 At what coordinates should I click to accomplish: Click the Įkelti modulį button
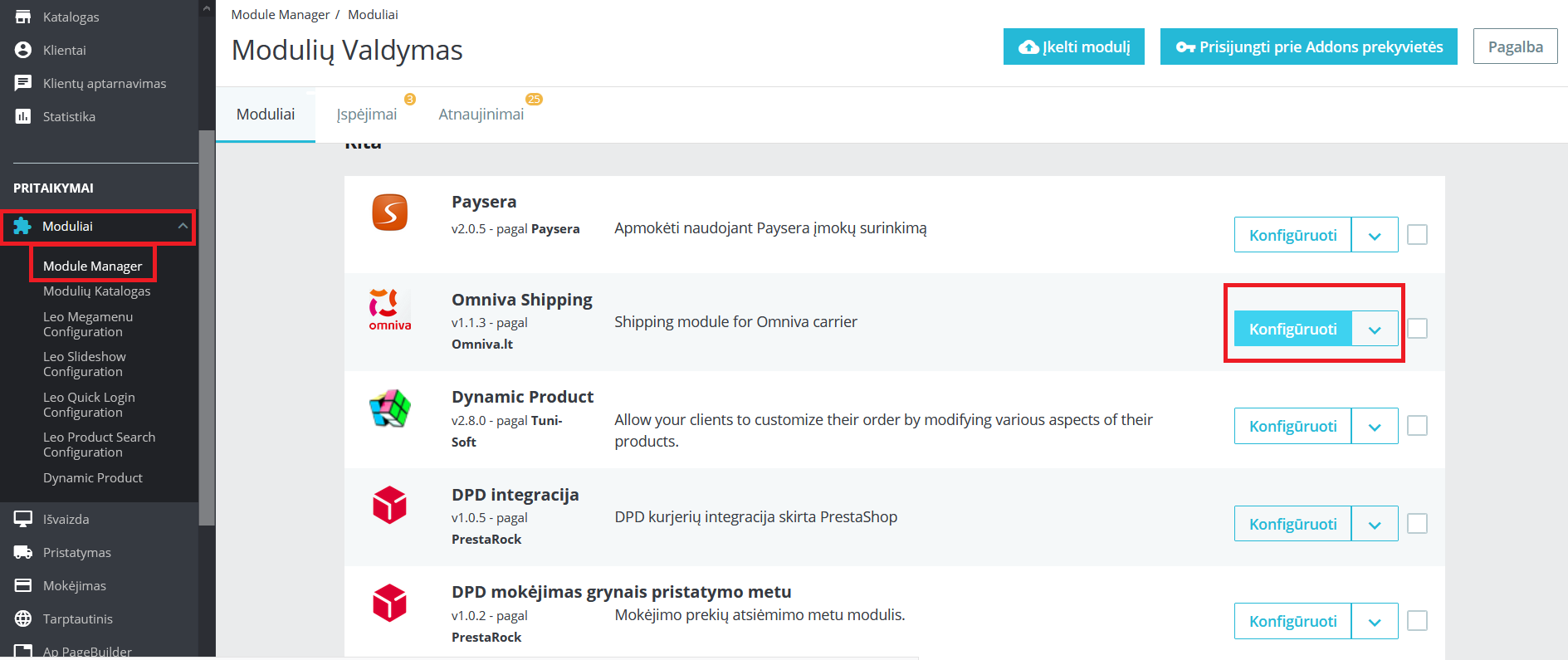coord(1074,46)
